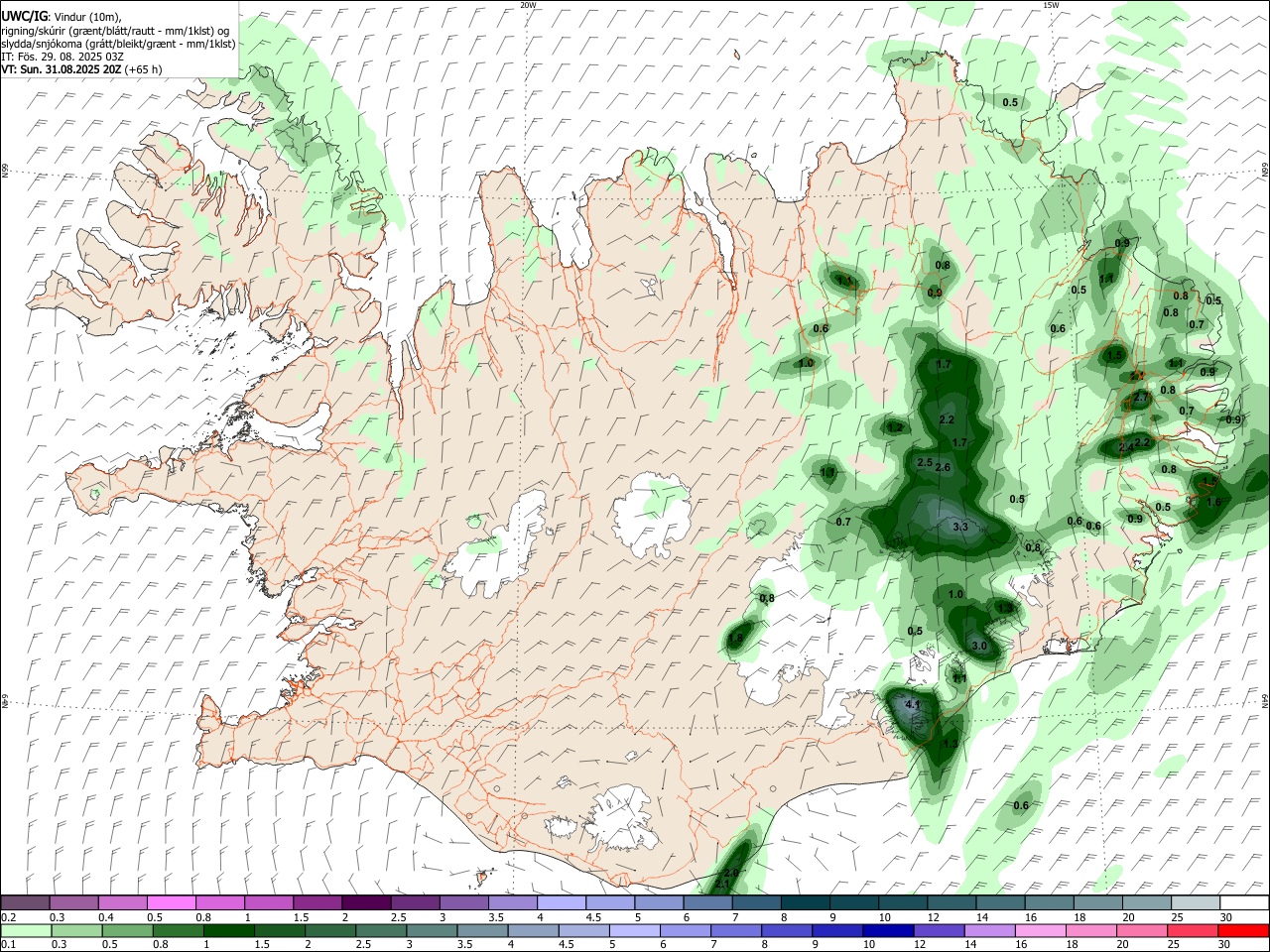Click the 'rigning/skúrir' legend description line
Image resolution: width=1270 pixels, height=952 pixels.
[116, 31]
